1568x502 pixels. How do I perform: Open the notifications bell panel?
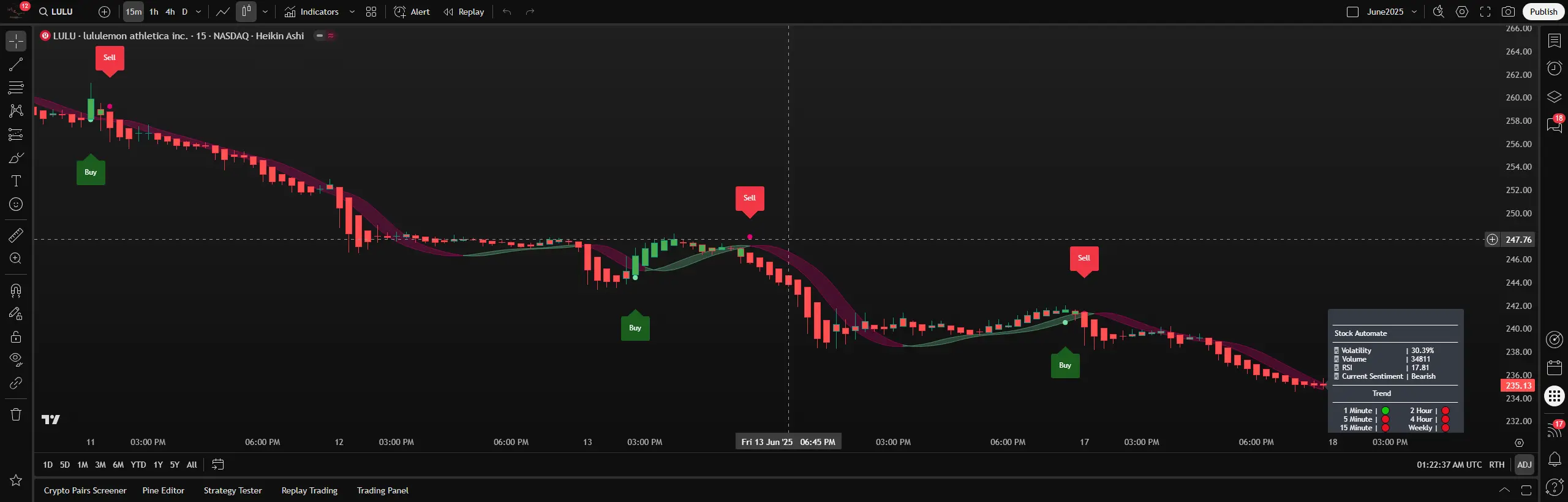point(1555,459)
